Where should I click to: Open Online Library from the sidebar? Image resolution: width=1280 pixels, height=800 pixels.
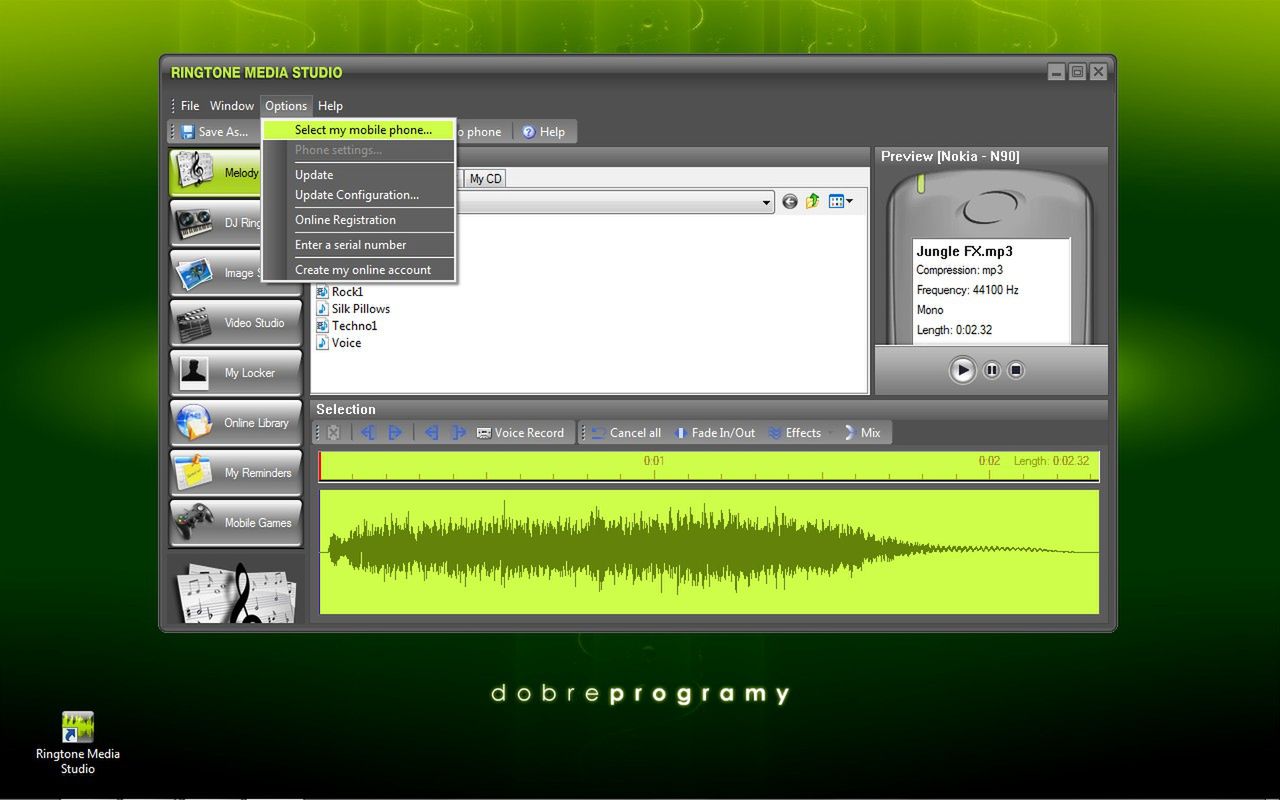click(236, 422)
